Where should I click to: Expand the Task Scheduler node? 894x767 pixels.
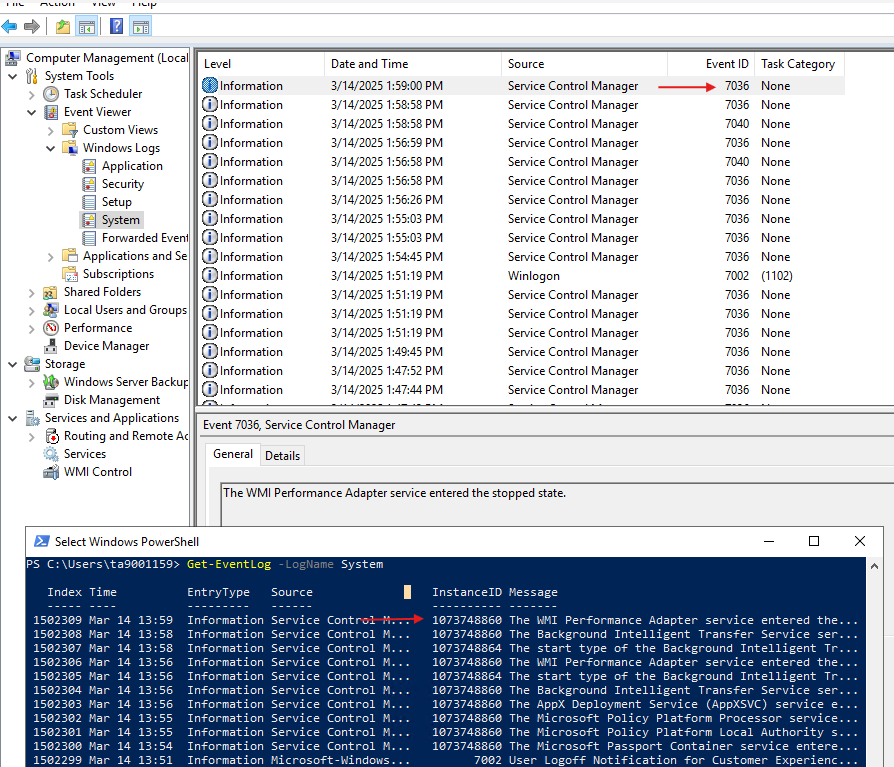(x=32, y=94)
